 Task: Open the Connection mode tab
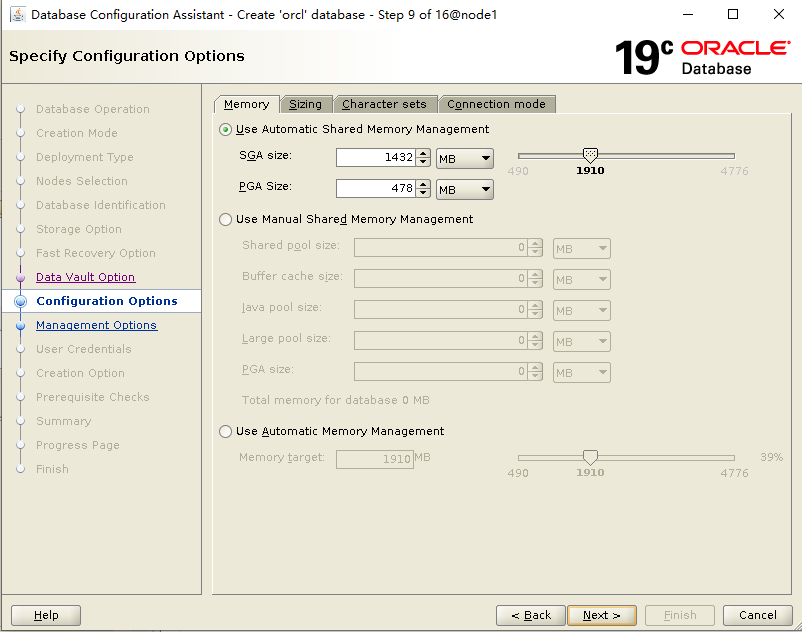coord(496,104)
